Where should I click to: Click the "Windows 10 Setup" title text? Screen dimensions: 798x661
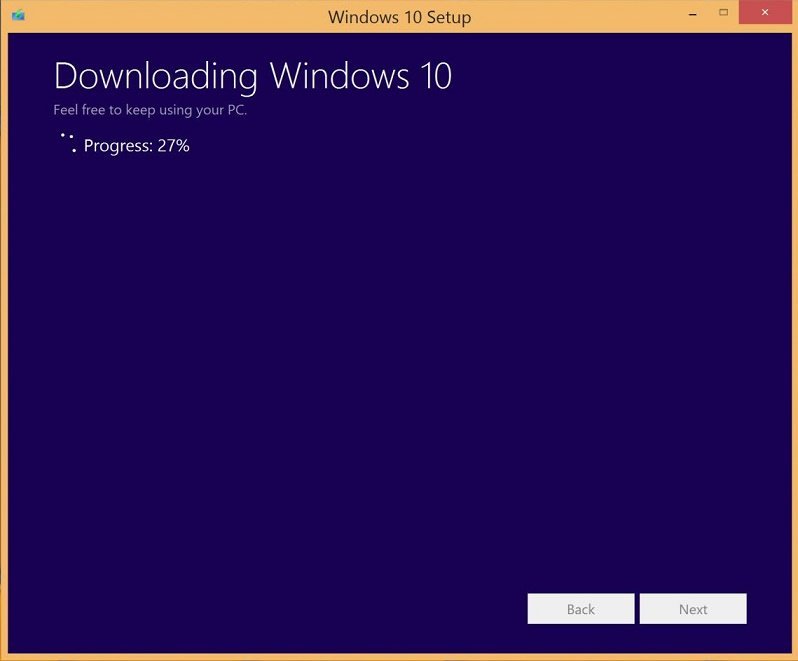[399, 17]
